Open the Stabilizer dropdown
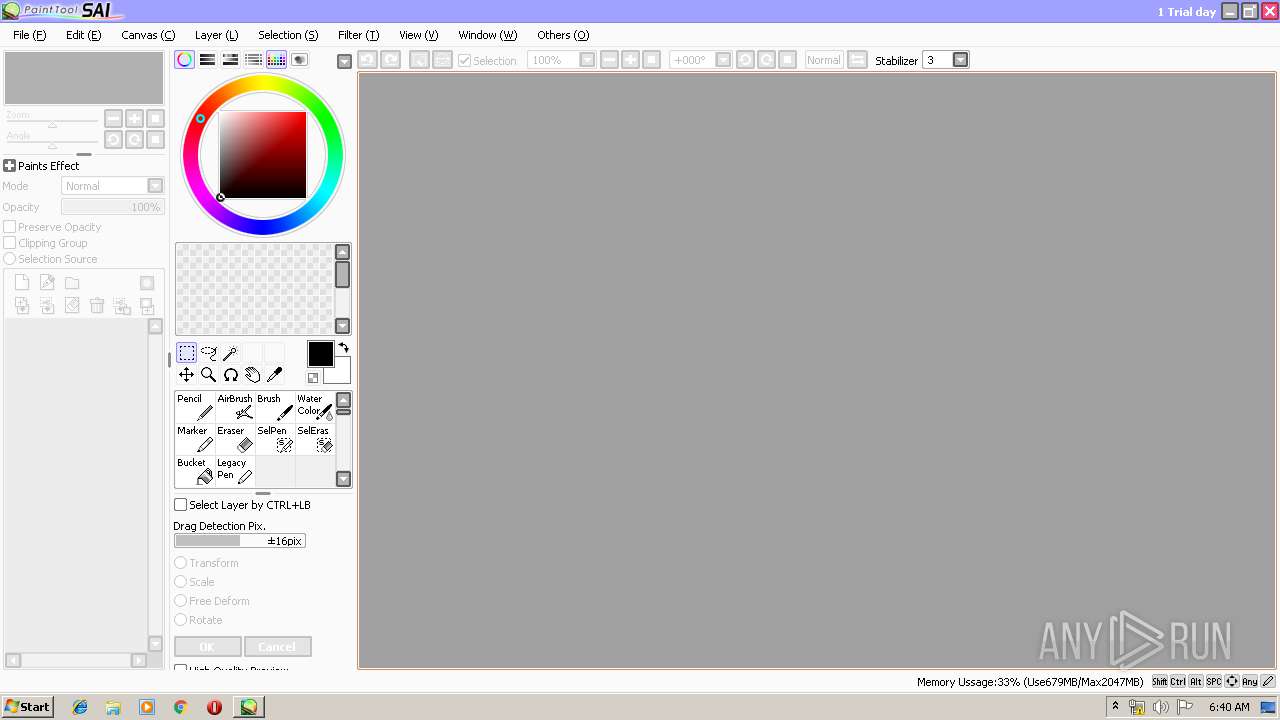The width and height of the screenshot is (1280, 720). click(961, 60)
